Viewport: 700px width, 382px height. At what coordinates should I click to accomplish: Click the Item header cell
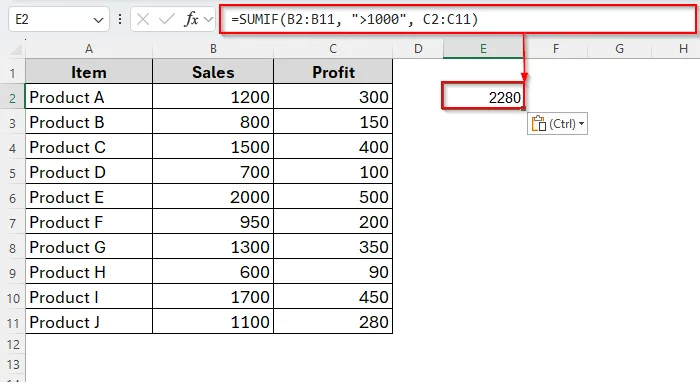(x=89, y=72)
